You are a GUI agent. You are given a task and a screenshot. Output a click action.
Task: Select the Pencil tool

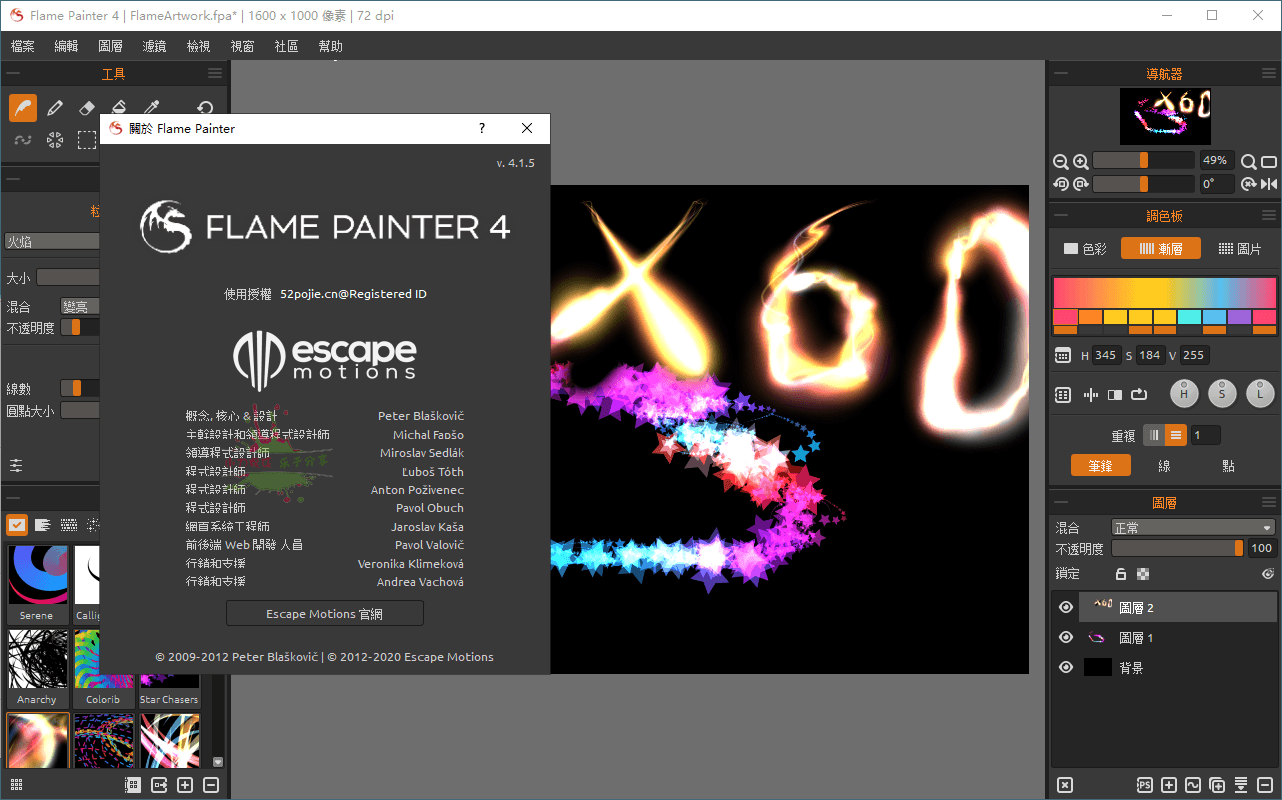pos(55,108)
